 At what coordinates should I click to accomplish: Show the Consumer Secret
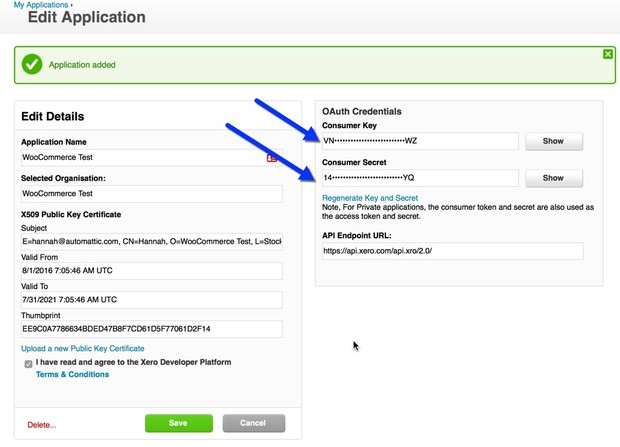554,178
